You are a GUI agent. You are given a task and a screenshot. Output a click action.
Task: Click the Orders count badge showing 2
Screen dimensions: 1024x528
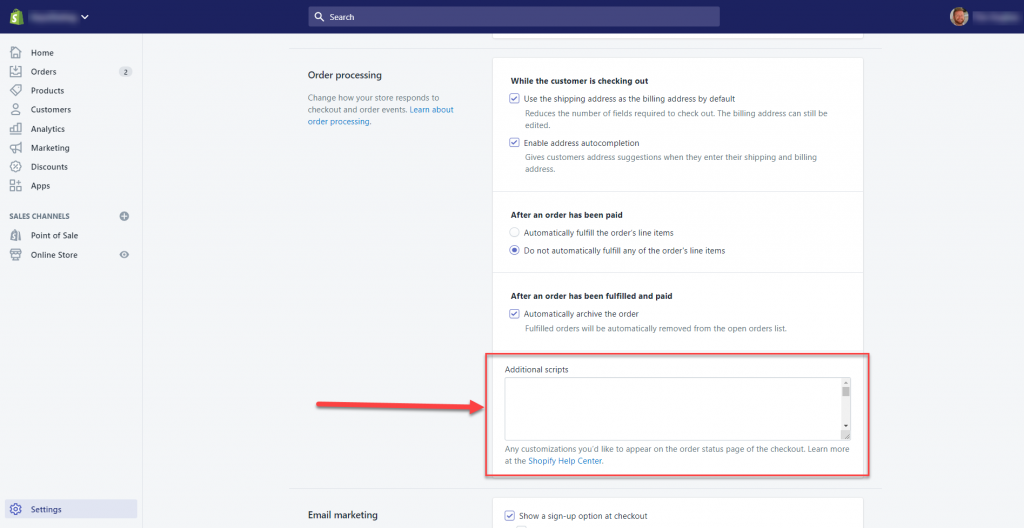click(x=125, y=72)
